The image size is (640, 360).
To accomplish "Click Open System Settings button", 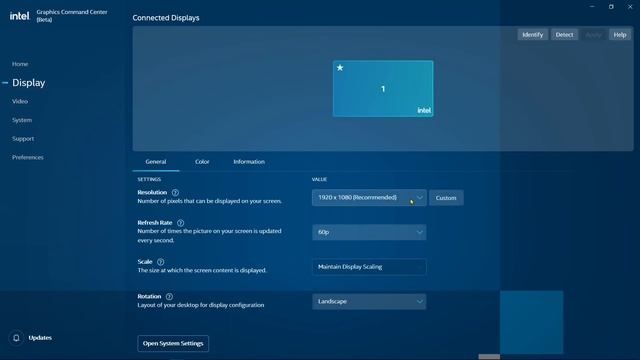I will click(173, 344).
